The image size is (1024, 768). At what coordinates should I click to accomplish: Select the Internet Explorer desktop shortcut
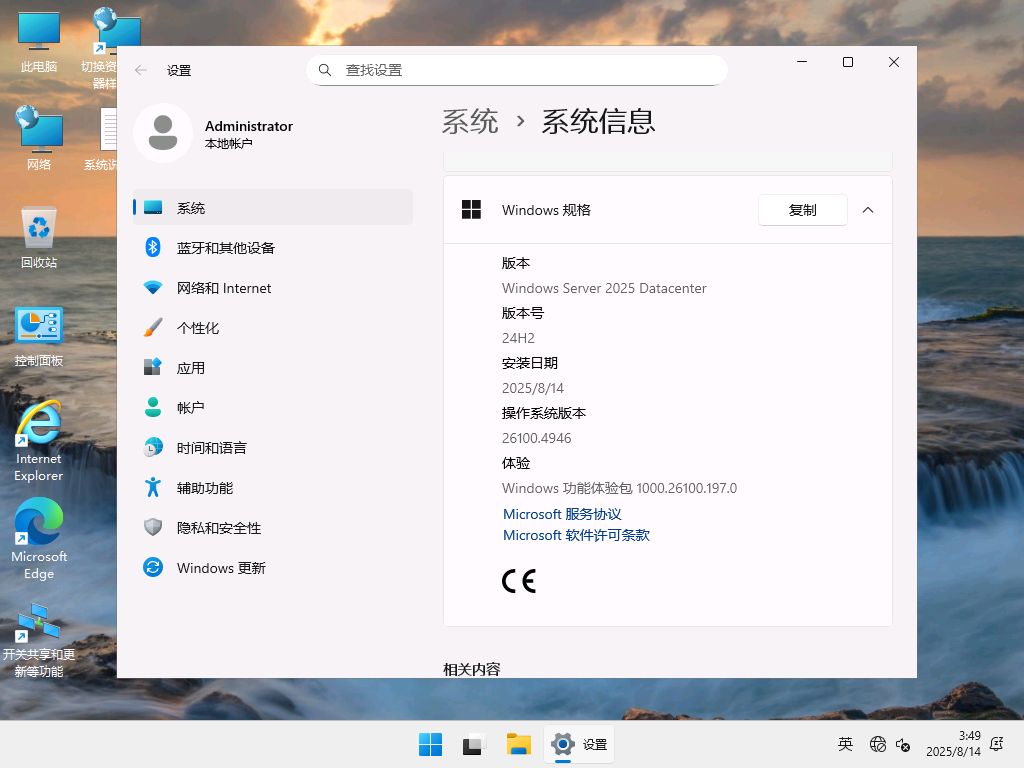pos(39,441)
